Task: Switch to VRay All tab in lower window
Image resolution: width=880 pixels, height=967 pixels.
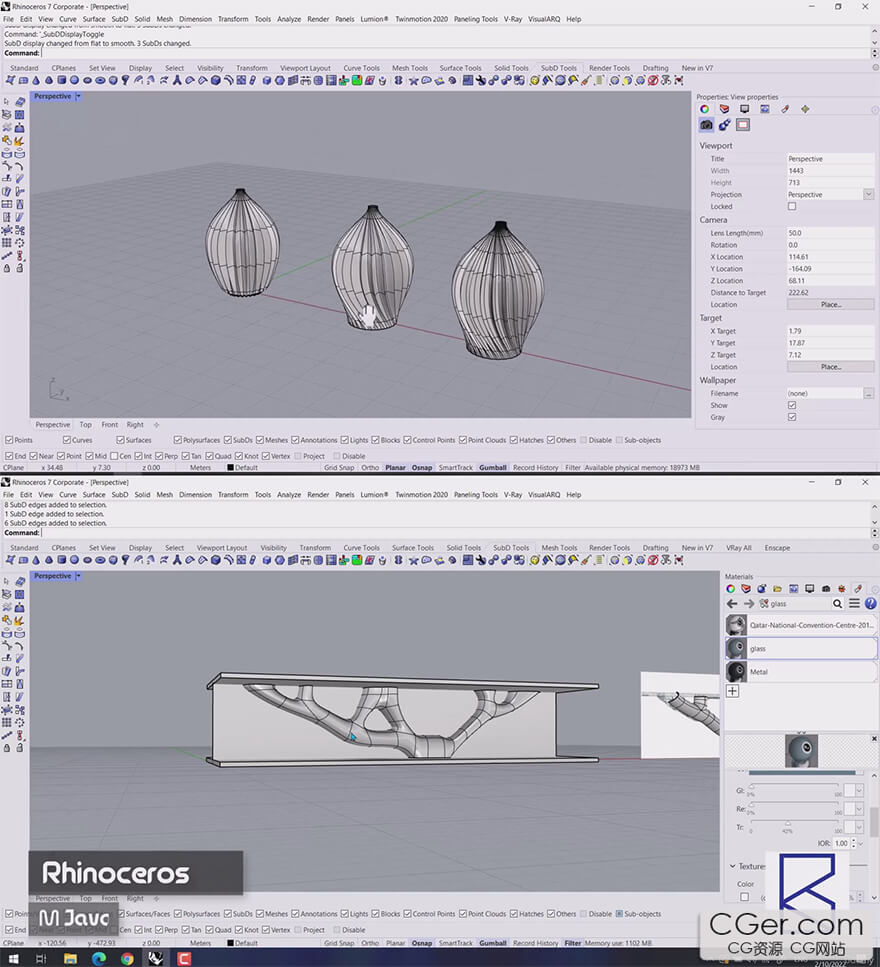Action: 739,548
